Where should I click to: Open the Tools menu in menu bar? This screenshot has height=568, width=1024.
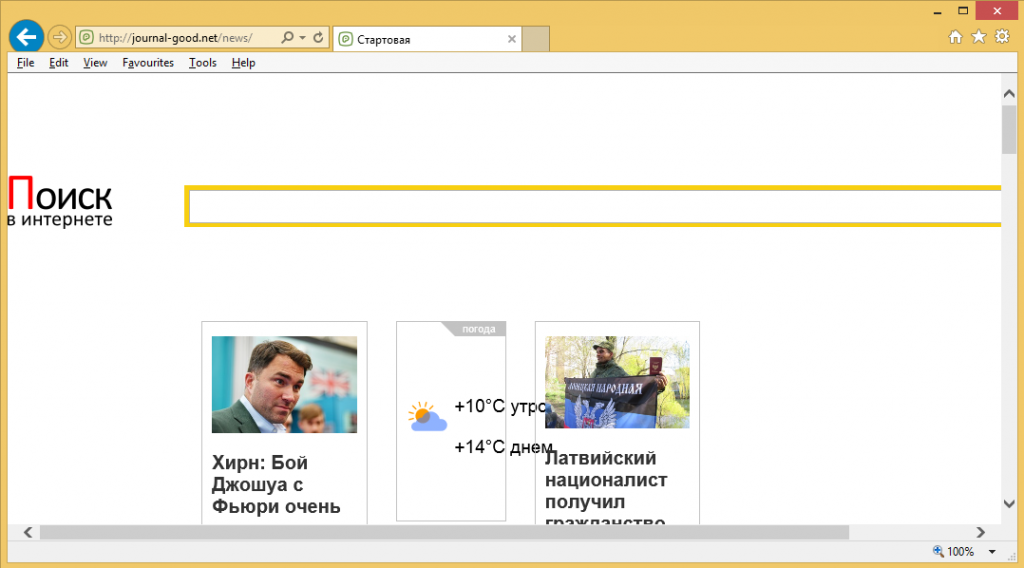202,62
